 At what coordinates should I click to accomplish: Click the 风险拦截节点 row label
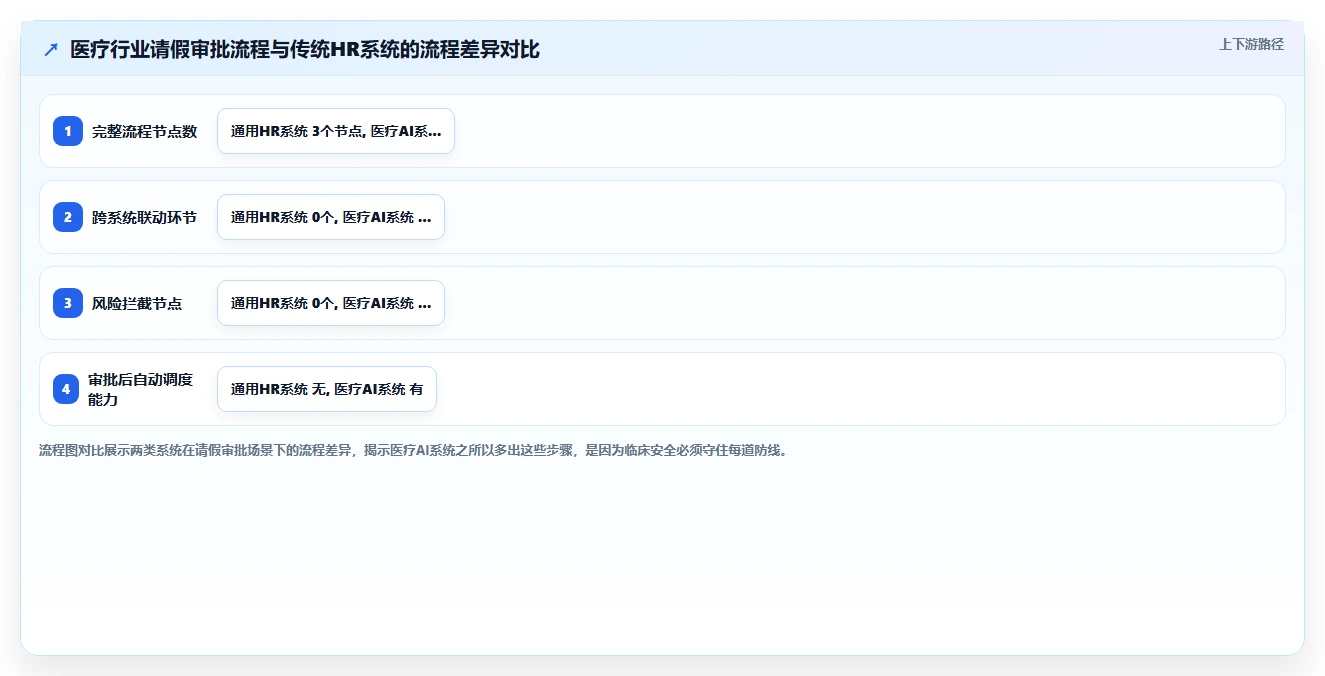click(137, 303)
